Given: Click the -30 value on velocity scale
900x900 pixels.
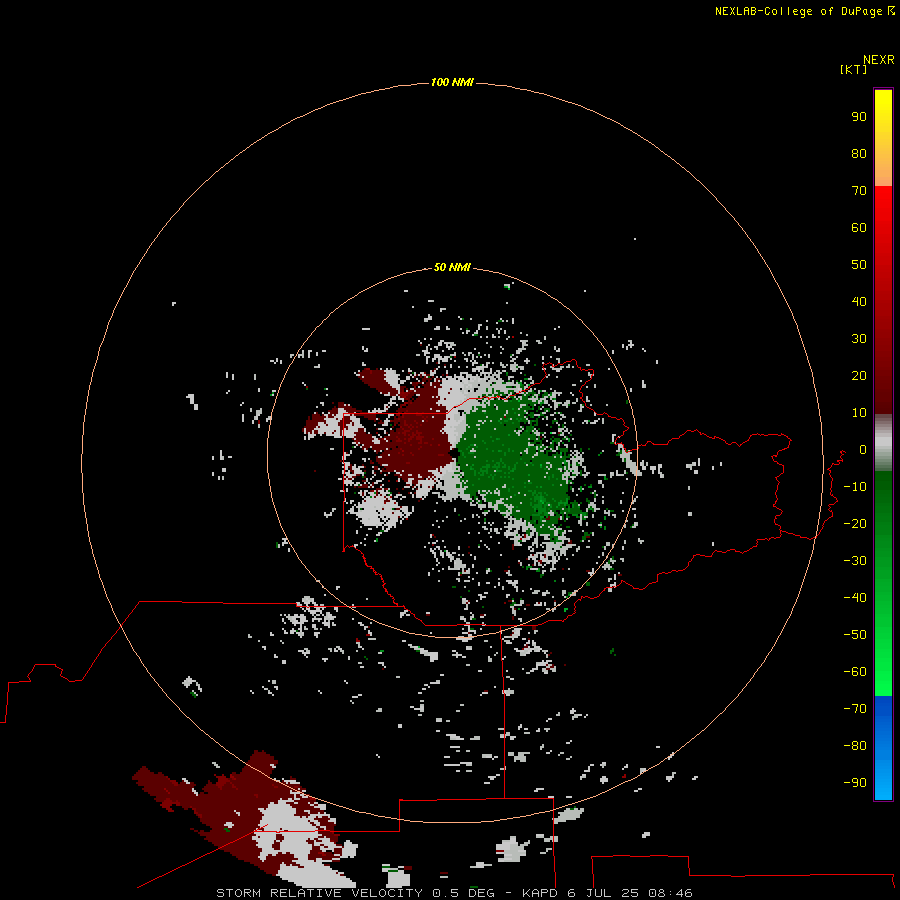Looking at the screenshot, I should (855, 561).
